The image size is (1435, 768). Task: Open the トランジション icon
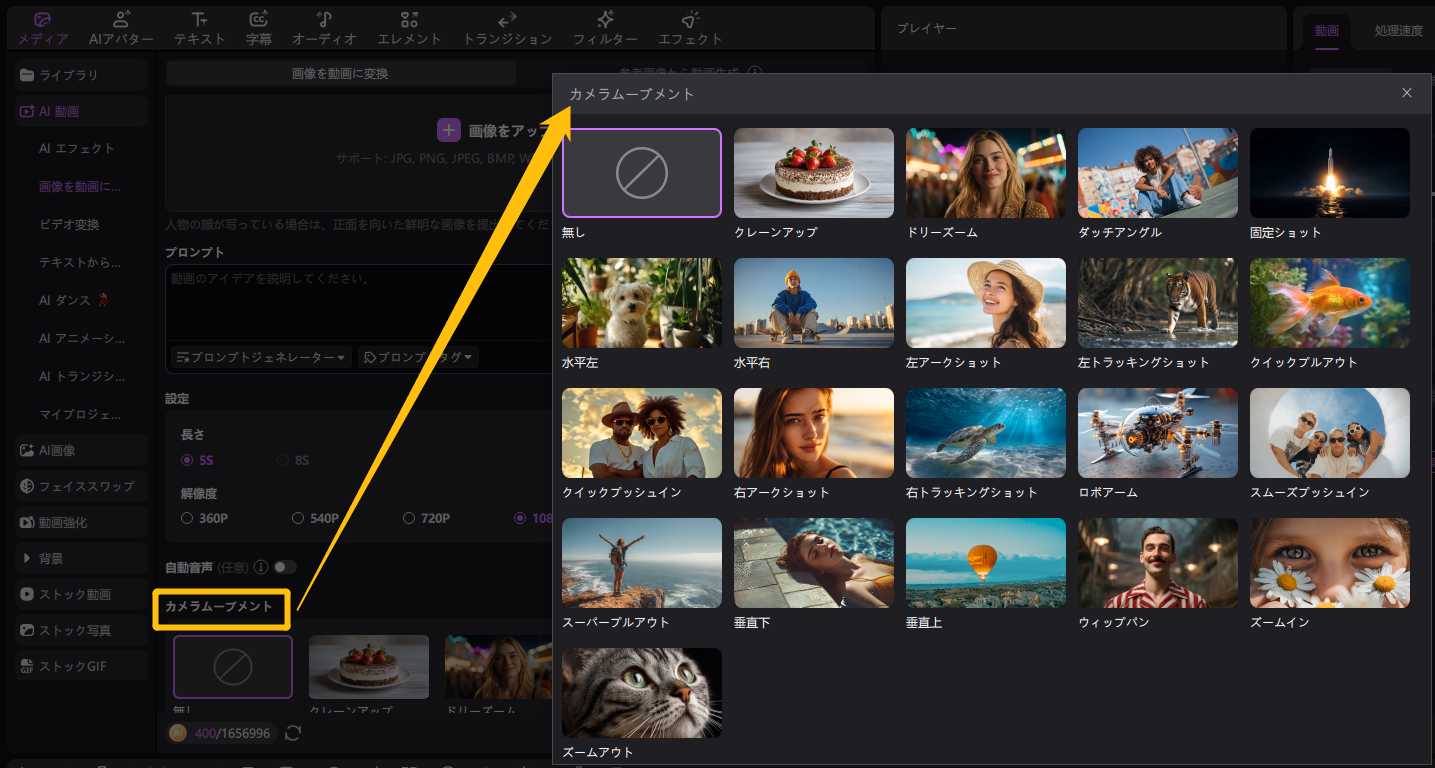507,19
